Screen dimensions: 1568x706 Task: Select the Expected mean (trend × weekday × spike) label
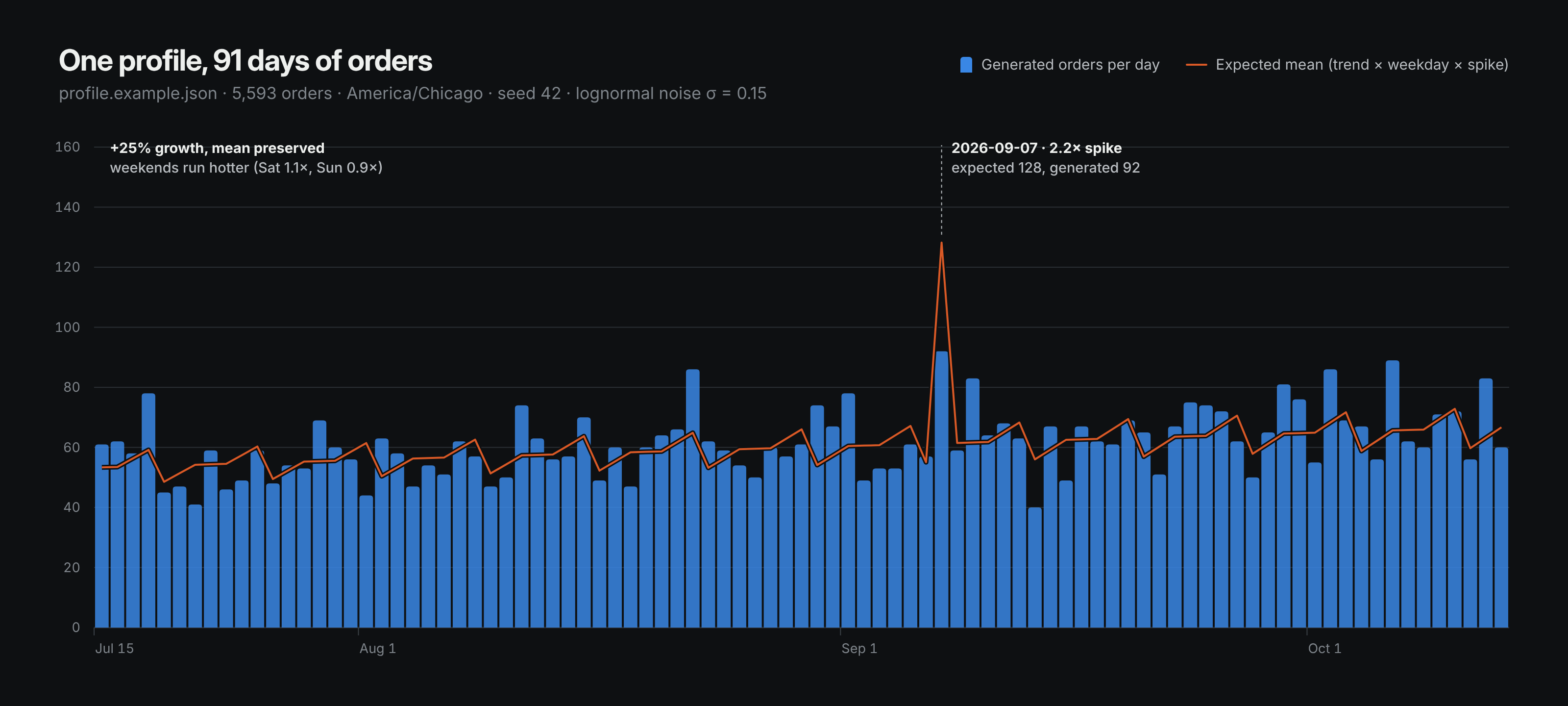click(x=1362, y=65)
